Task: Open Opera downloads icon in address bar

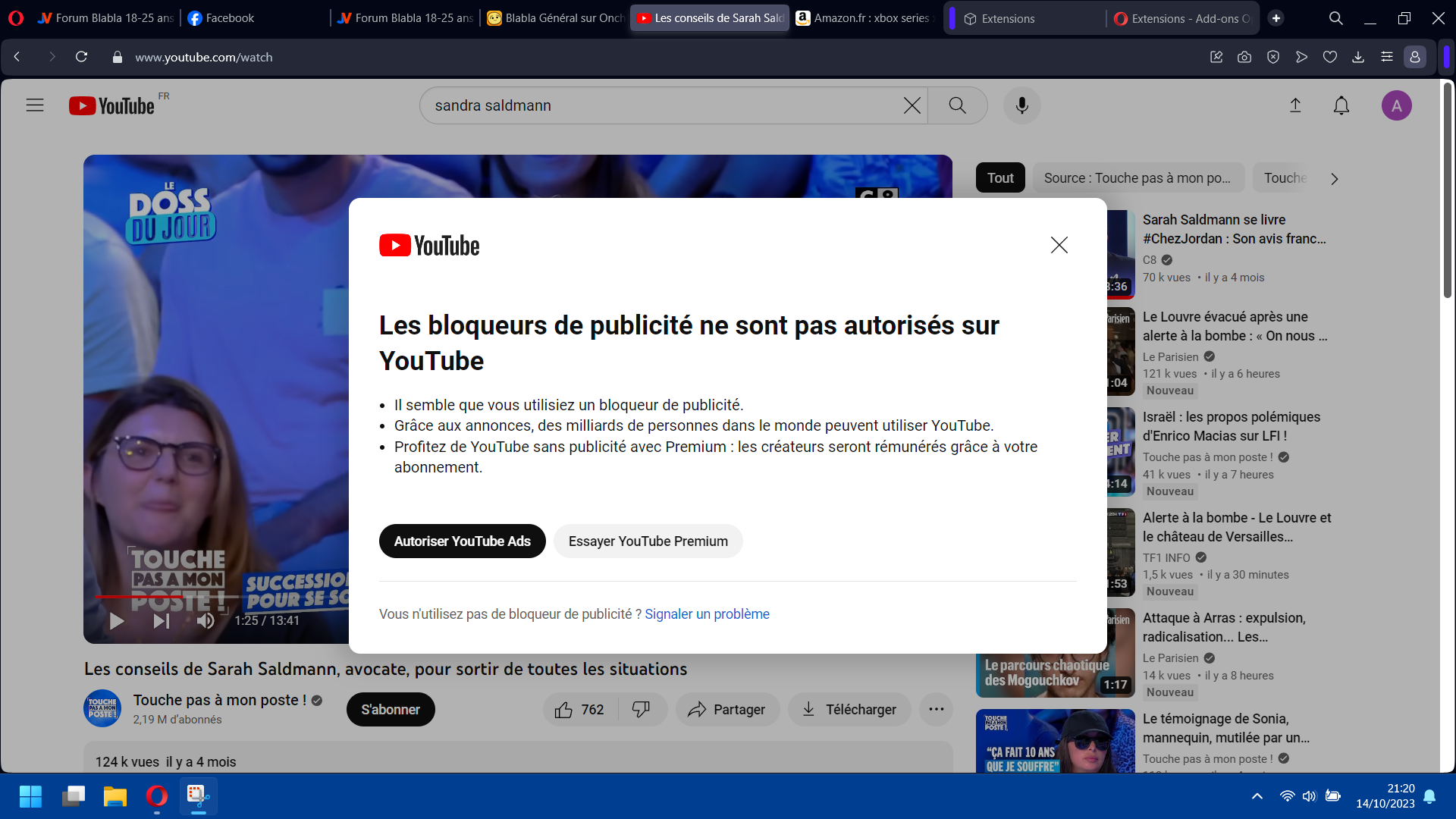Action: point(1358,57)
